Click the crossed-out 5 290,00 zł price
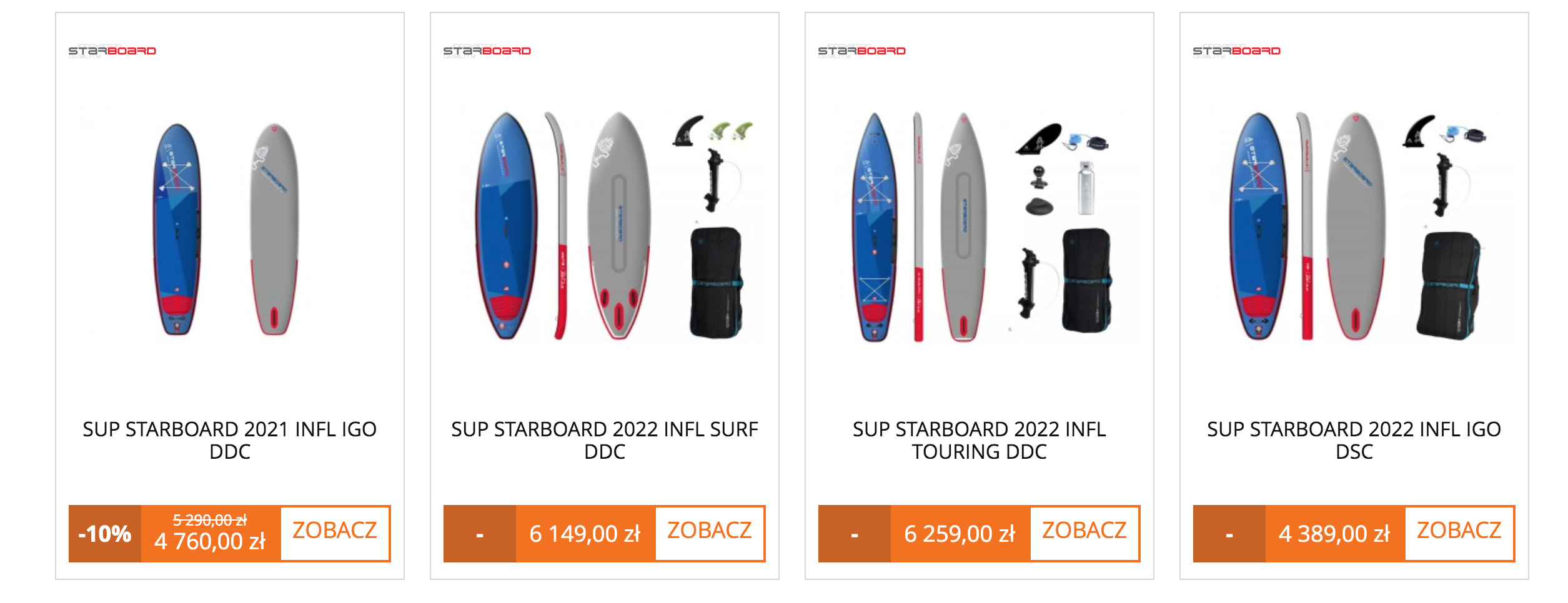This screenshot has height=603, width=1568. (x=210, y=520)
